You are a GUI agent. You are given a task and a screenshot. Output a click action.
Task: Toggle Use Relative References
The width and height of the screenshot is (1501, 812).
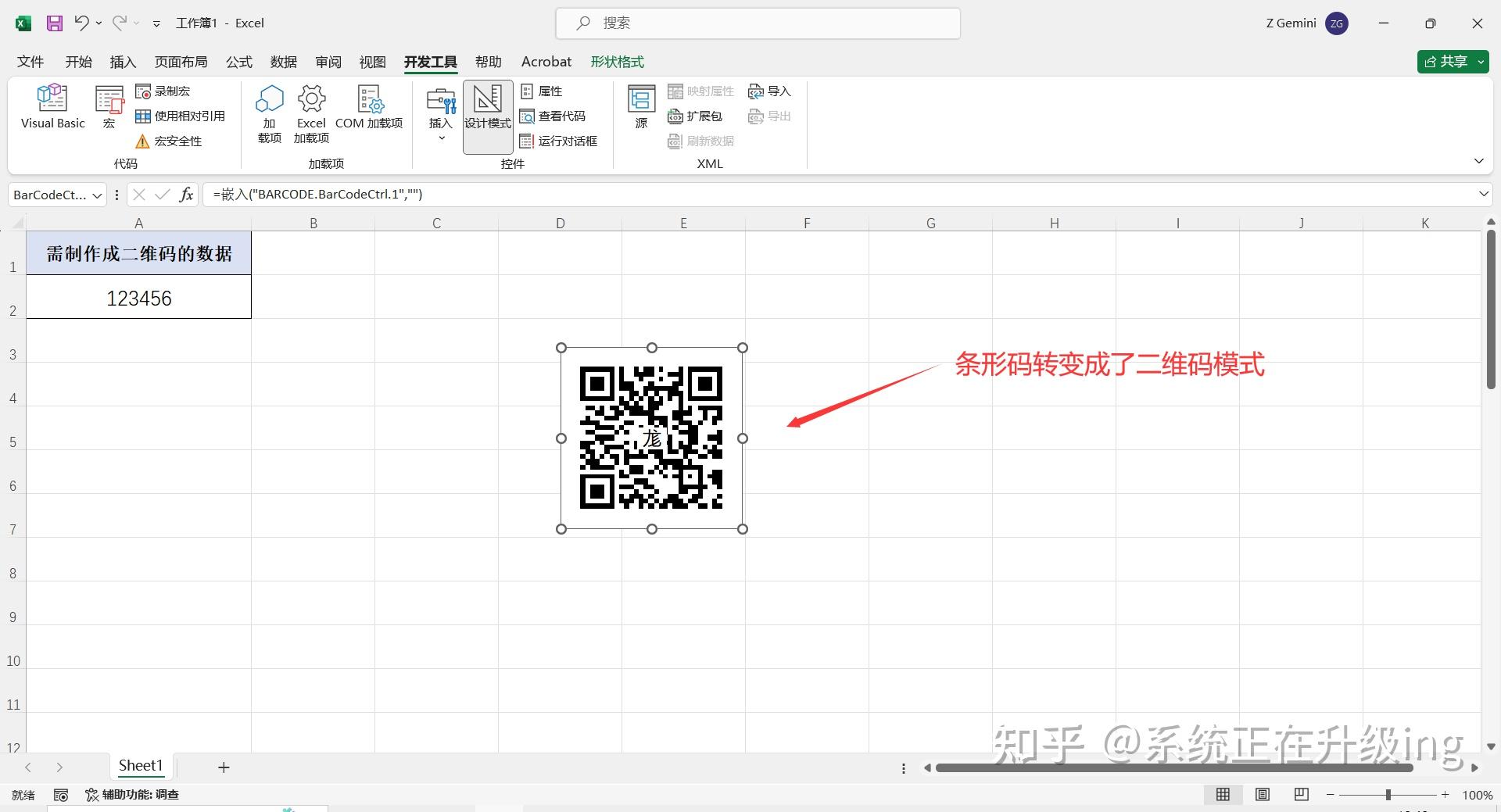(x=181, y=116)
